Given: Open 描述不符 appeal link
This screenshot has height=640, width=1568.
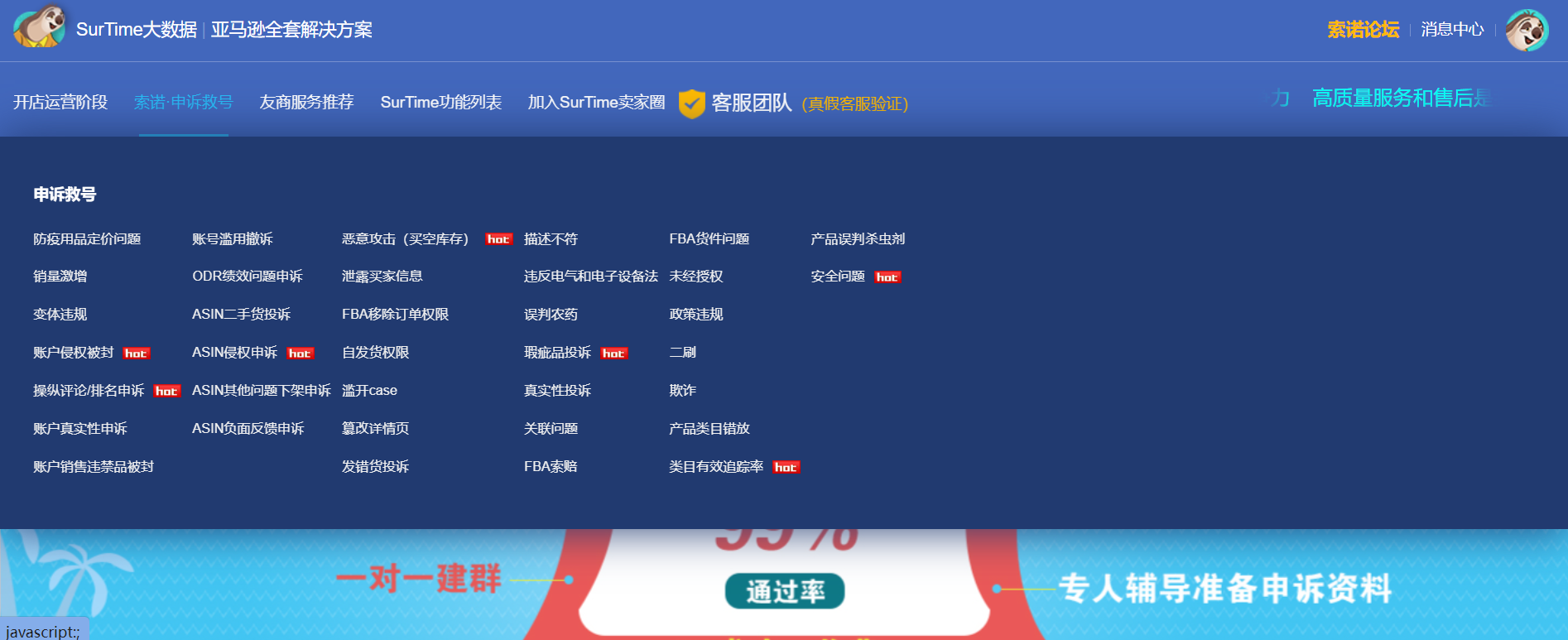Looking at the screenshot, I should click(x=551, y=239).
